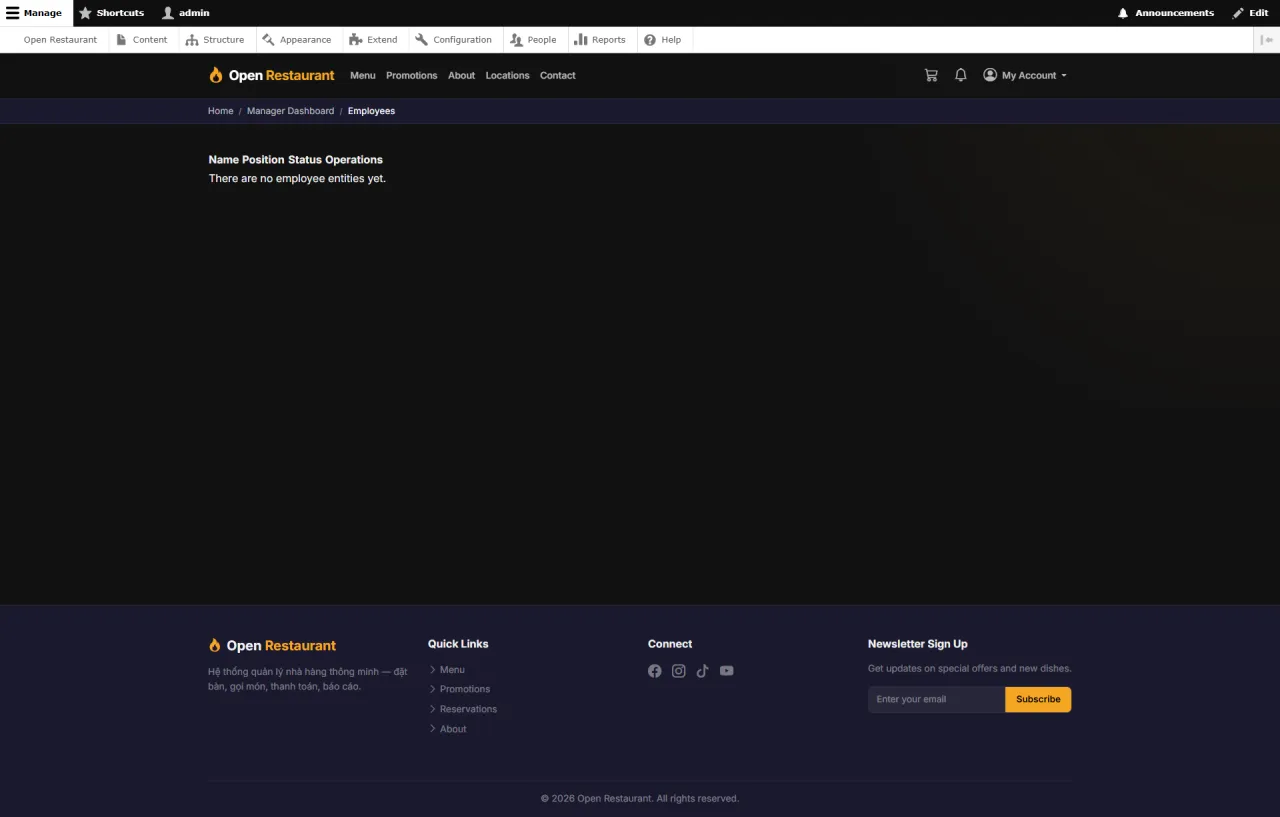Collapse the admin toolbar orientation toggle
This screenshot has width=1280, height=817.
[x=1267, y=40]
